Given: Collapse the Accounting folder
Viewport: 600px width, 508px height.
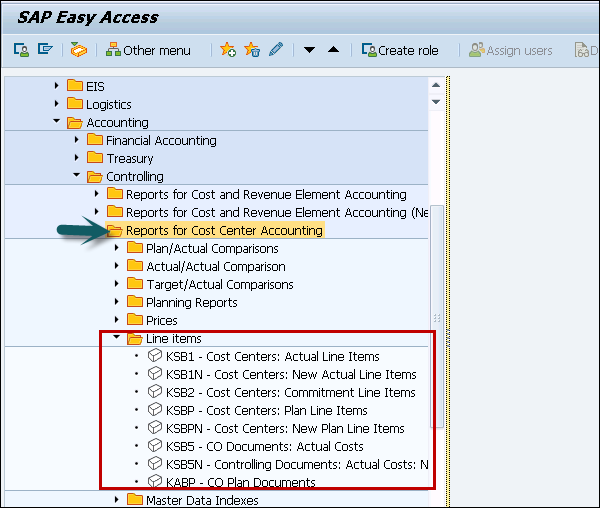Looking at the screenshot, I should (x=57, y=121).
